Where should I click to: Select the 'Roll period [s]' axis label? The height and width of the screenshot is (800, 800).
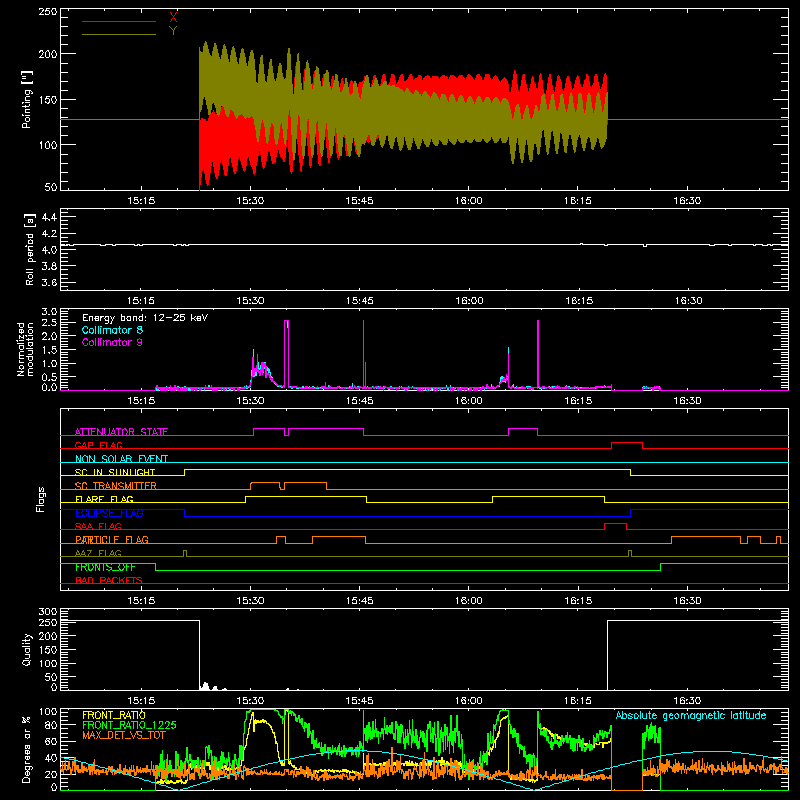30,249
